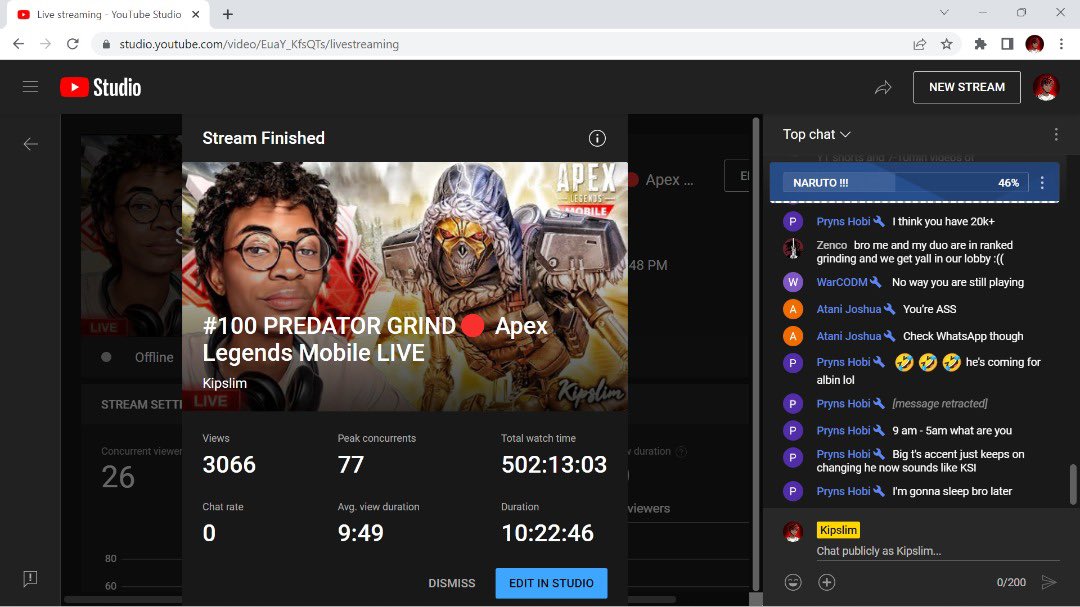The height and width of the screenshot is (607, 1080).
Task: Go back using the left arrow in sidebar
Action: click(30, 144)
